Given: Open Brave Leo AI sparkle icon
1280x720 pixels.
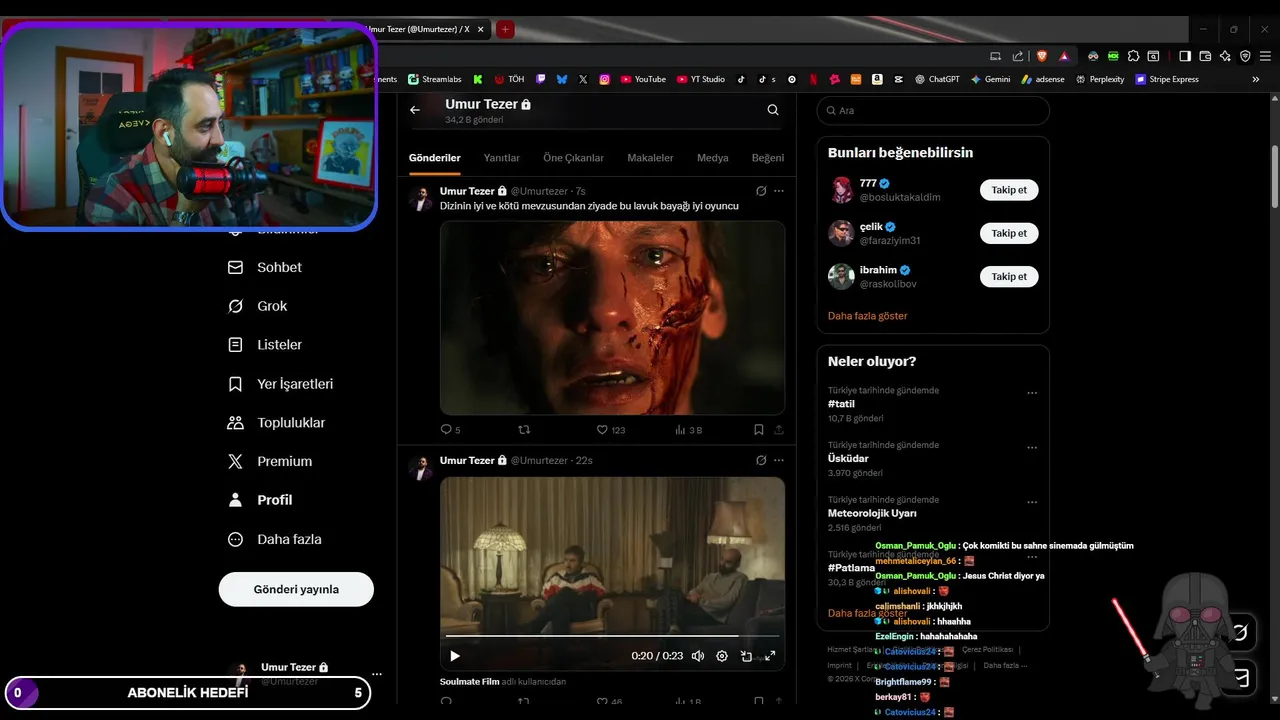Looking at the screenshot, I should click(x=1225, y=56).
